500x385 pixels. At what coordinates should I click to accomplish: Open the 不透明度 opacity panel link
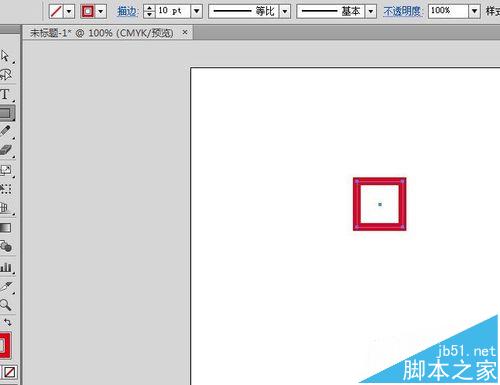coord(403,11)
